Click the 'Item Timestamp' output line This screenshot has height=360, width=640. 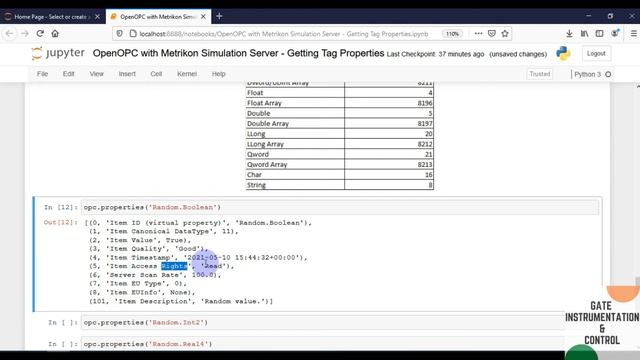pyautogui.click(x=198, y=258)
